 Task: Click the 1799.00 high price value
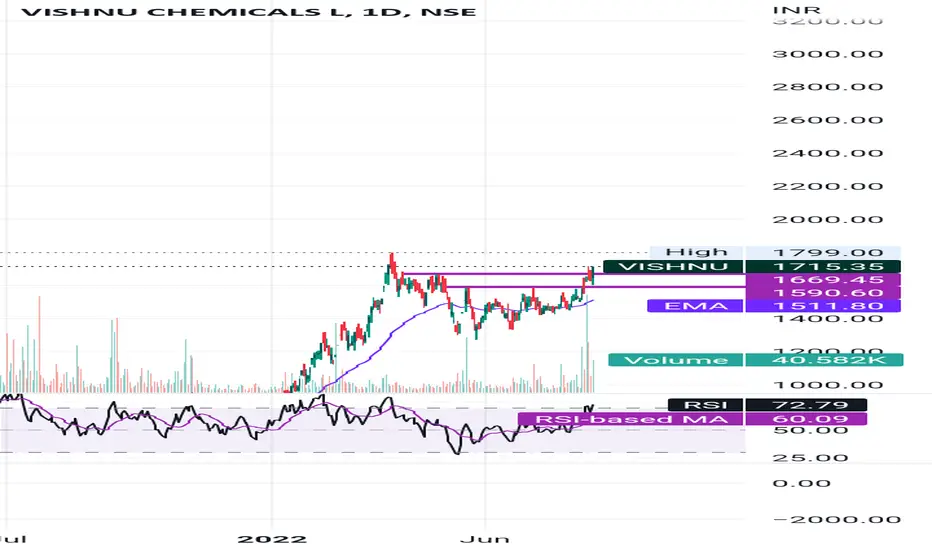pyautogui.click(x=823, y=252)
